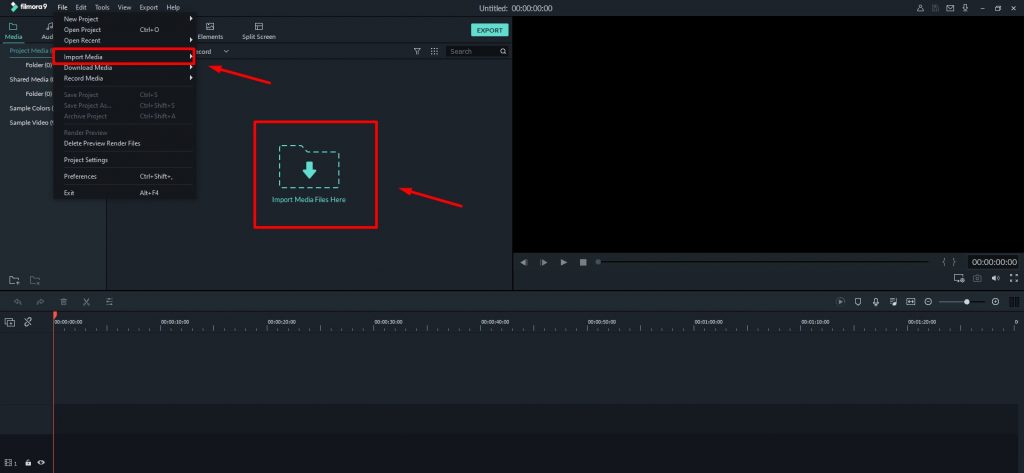Click the Add Track manager icon
The height and width of the screenshot is (473, 1024).
point(10,322)
